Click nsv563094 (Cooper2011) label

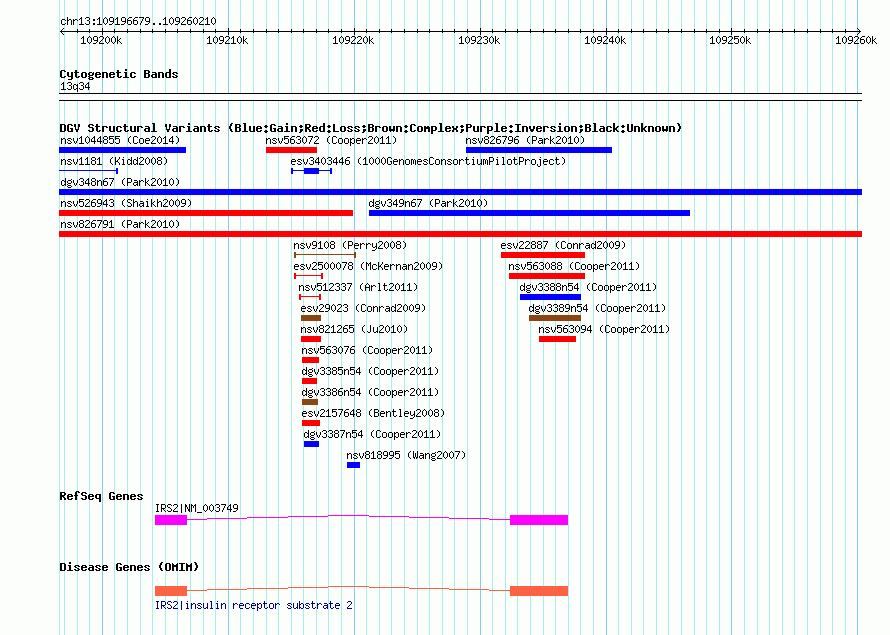604,329
